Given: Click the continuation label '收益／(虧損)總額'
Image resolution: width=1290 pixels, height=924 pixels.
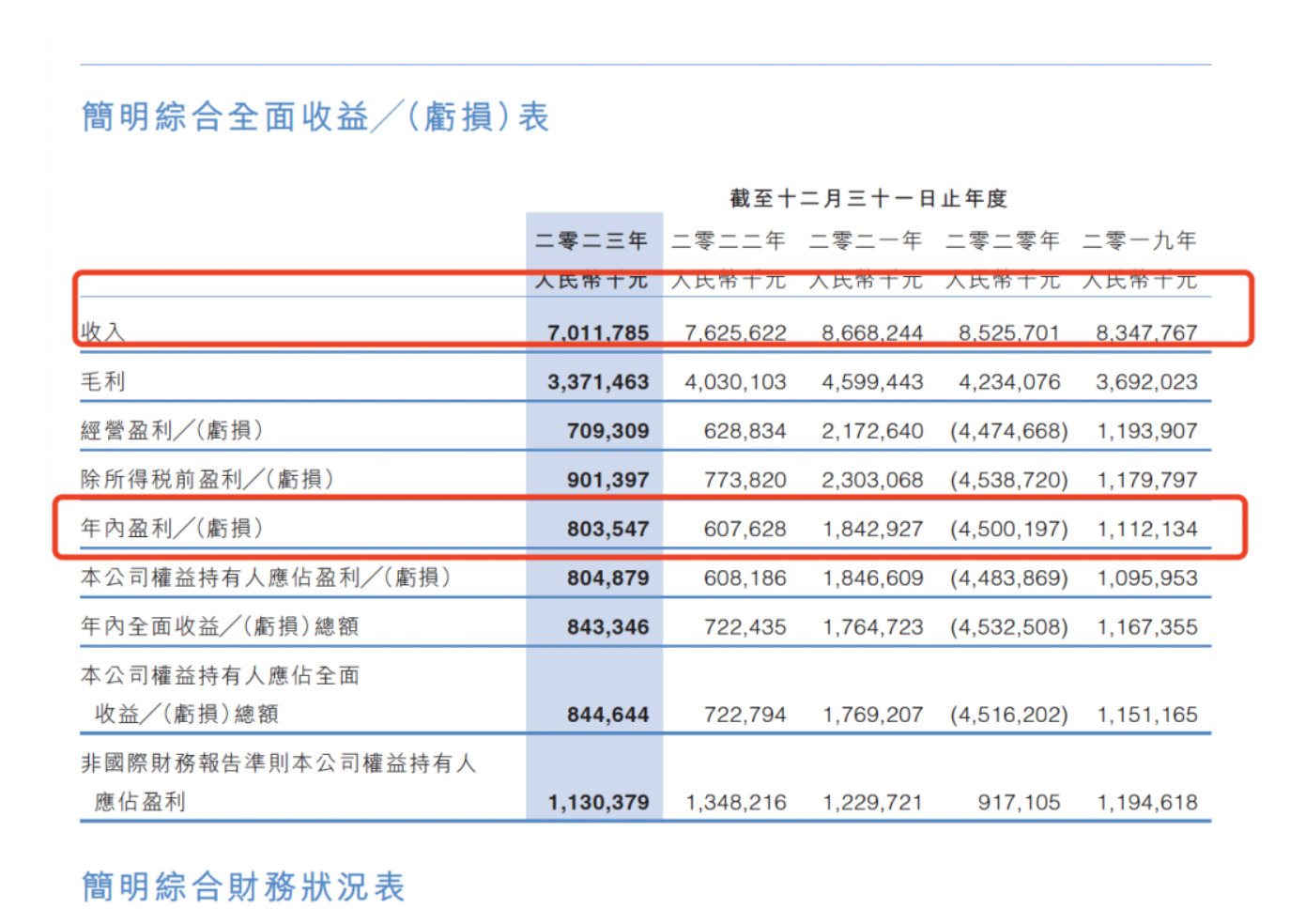Looking at the screenshot, I should click(x=187, y=714).
